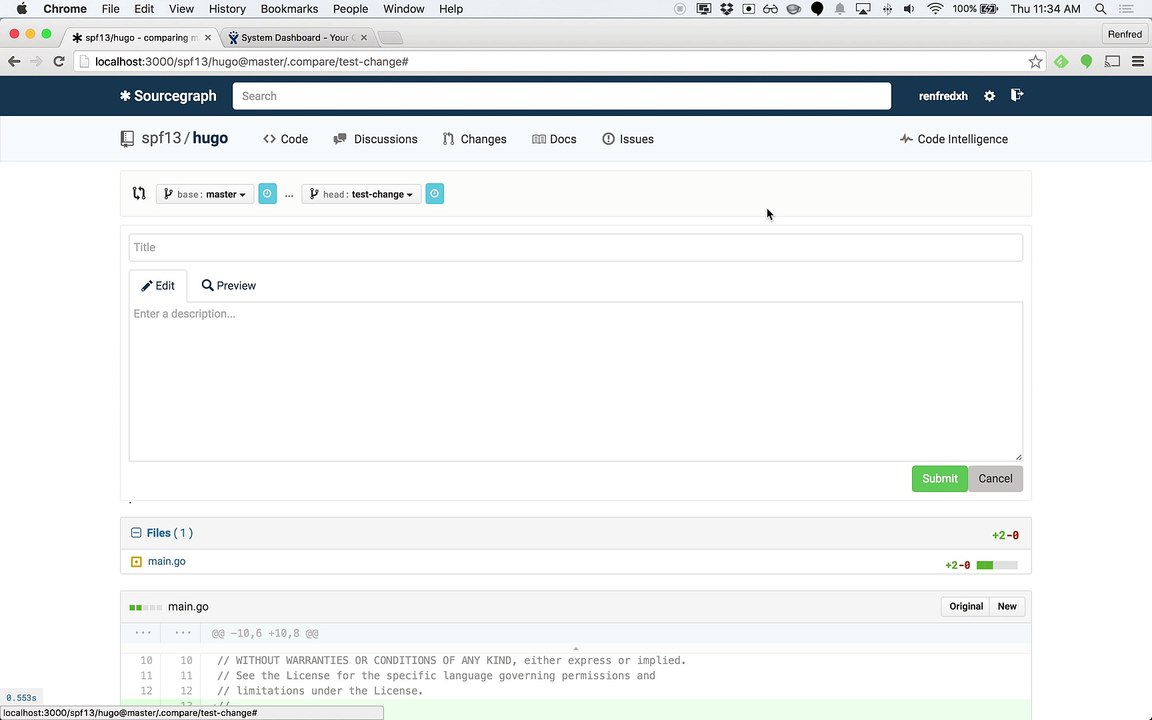
Task: Click the Wi-Fi status icon
Action: click(935, 9)
